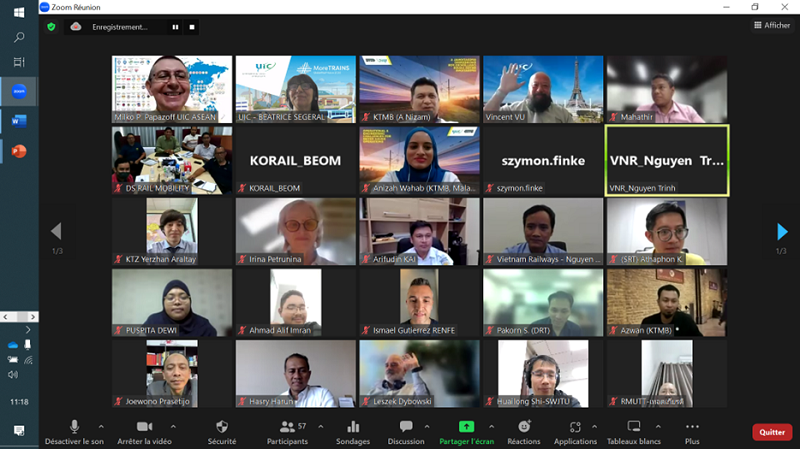Click the green Partager l'écran icon

(466, 427)
